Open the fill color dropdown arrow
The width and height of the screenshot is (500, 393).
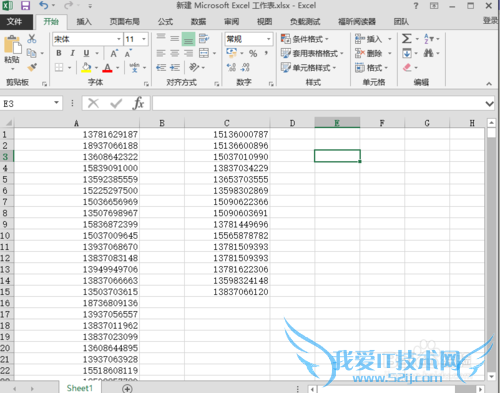coord(96,68)
